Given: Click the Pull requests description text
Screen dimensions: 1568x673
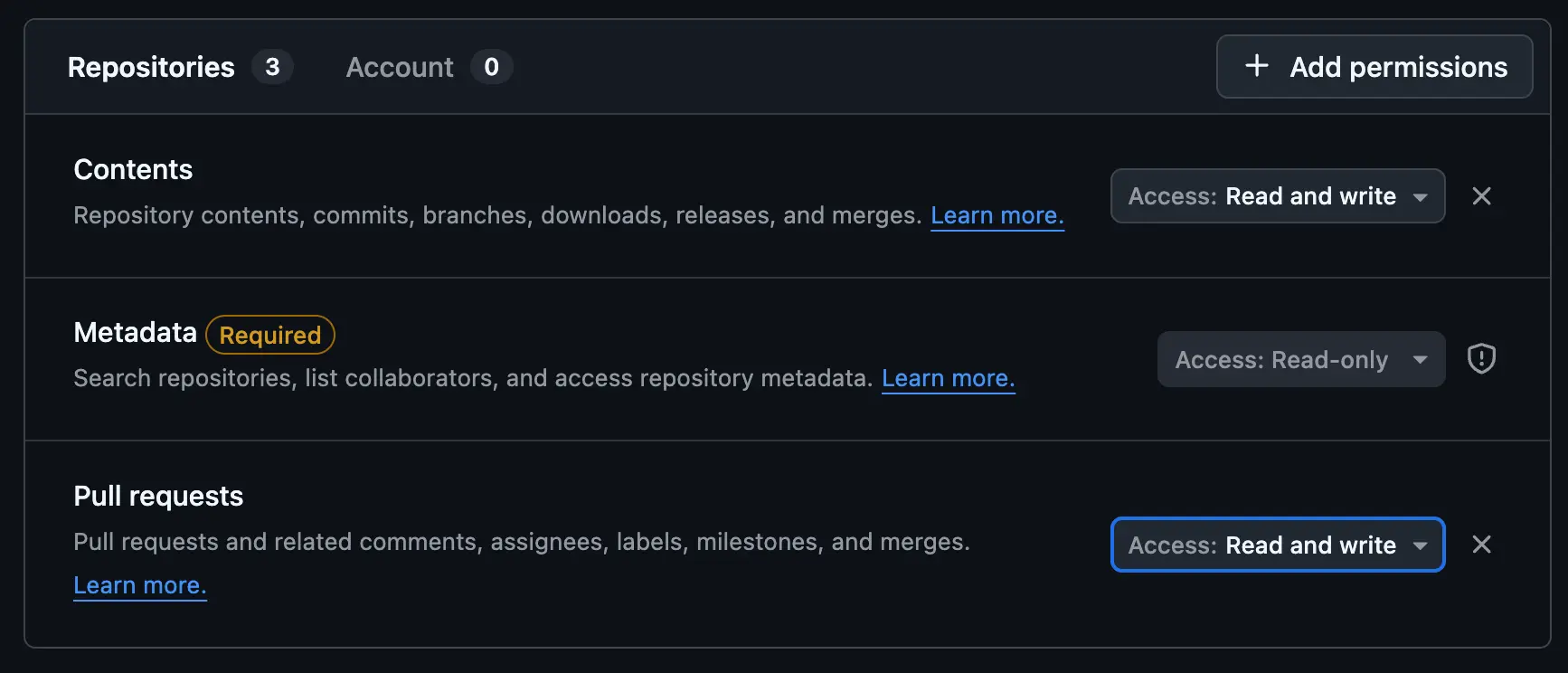Looking at the screenshot, I should coord(521,542).
